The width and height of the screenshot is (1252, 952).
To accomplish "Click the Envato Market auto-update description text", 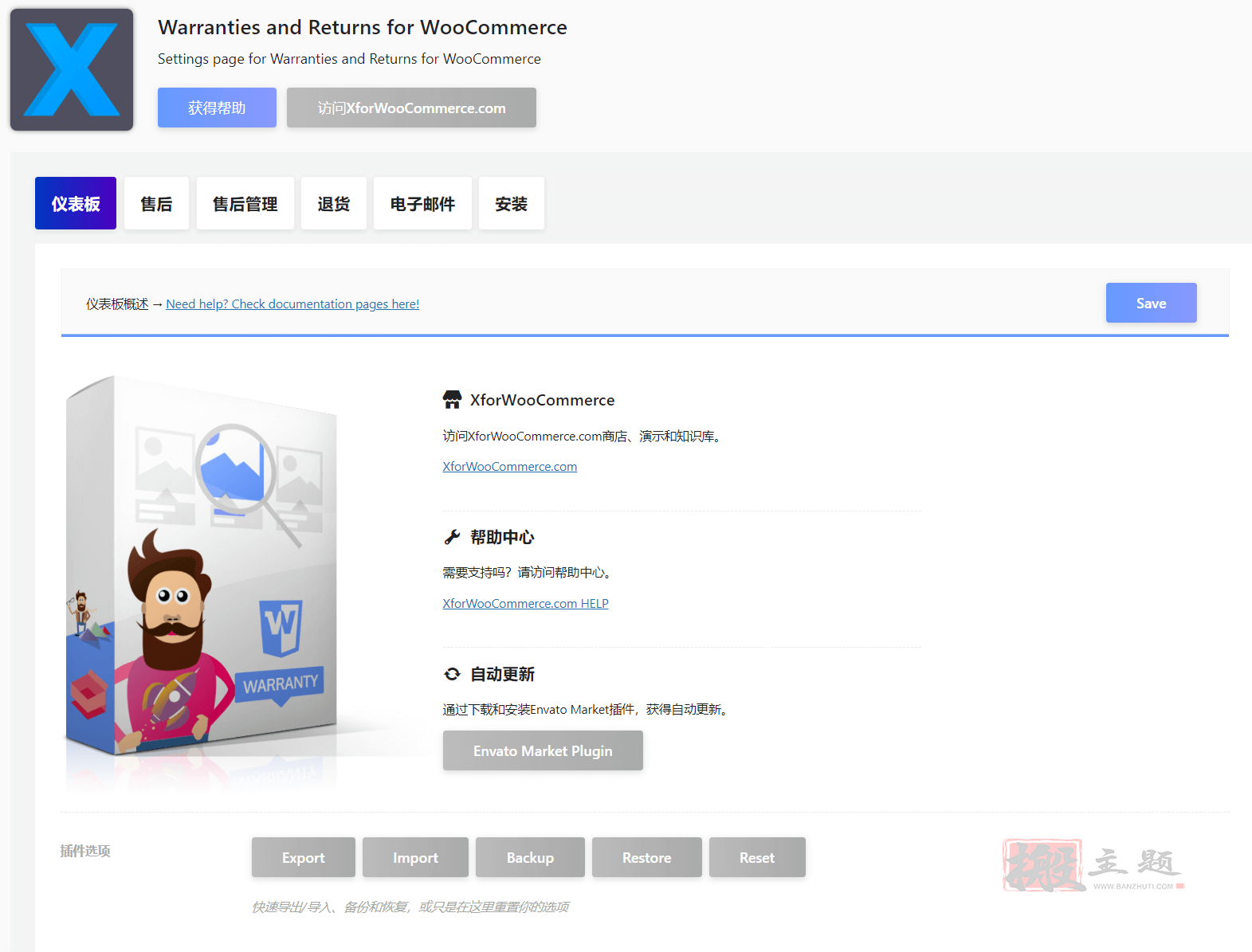I will point(587,710).
